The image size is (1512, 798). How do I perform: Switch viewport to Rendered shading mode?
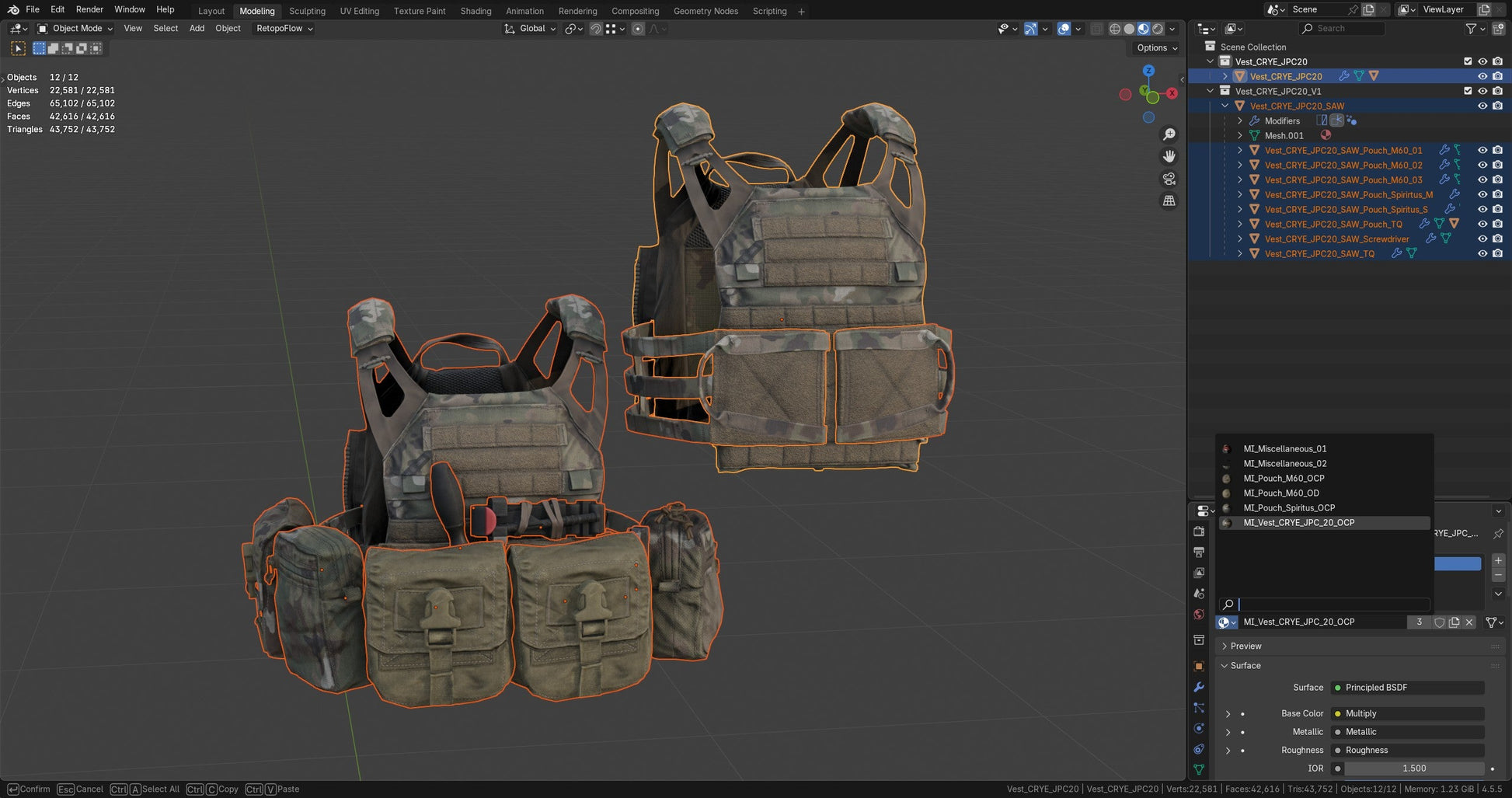click(x=1158, y=29)
